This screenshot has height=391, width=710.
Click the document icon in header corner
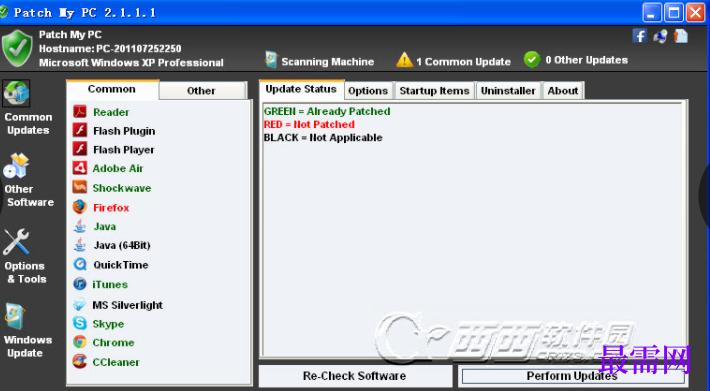(x=681, y=36)
